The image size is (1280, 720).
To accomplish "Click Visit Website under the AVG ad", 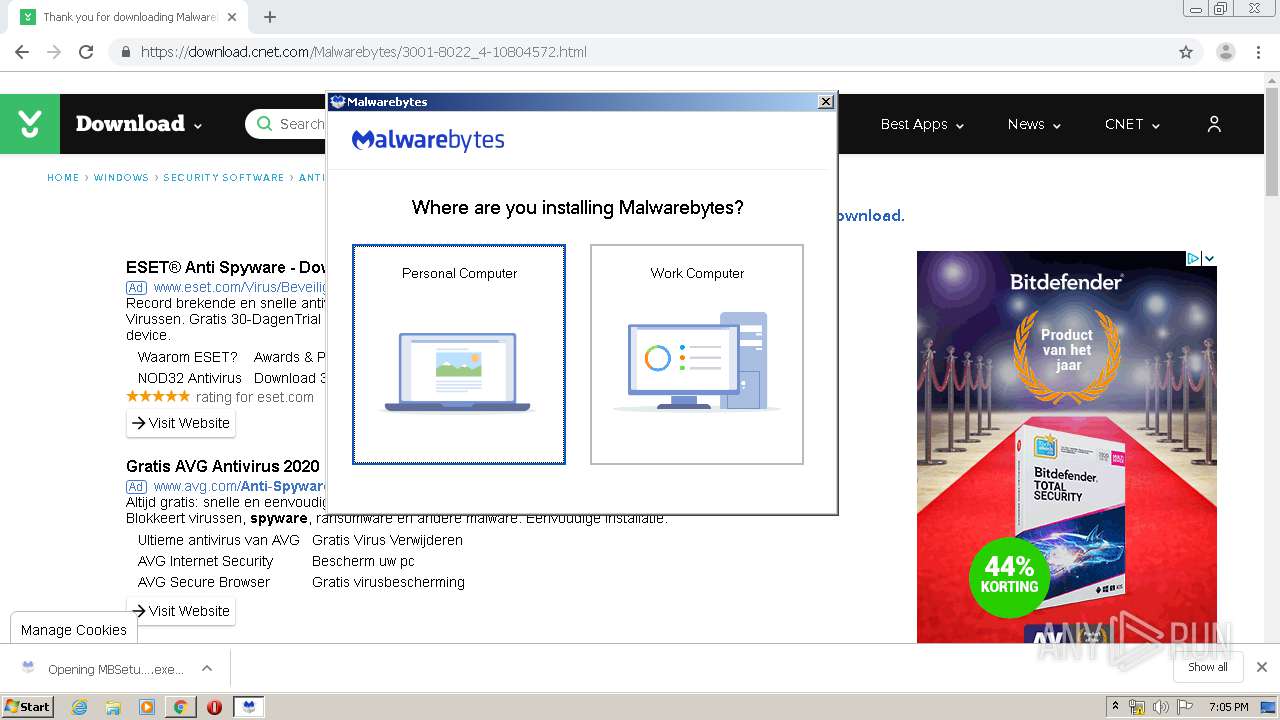I will pos(181,611).
